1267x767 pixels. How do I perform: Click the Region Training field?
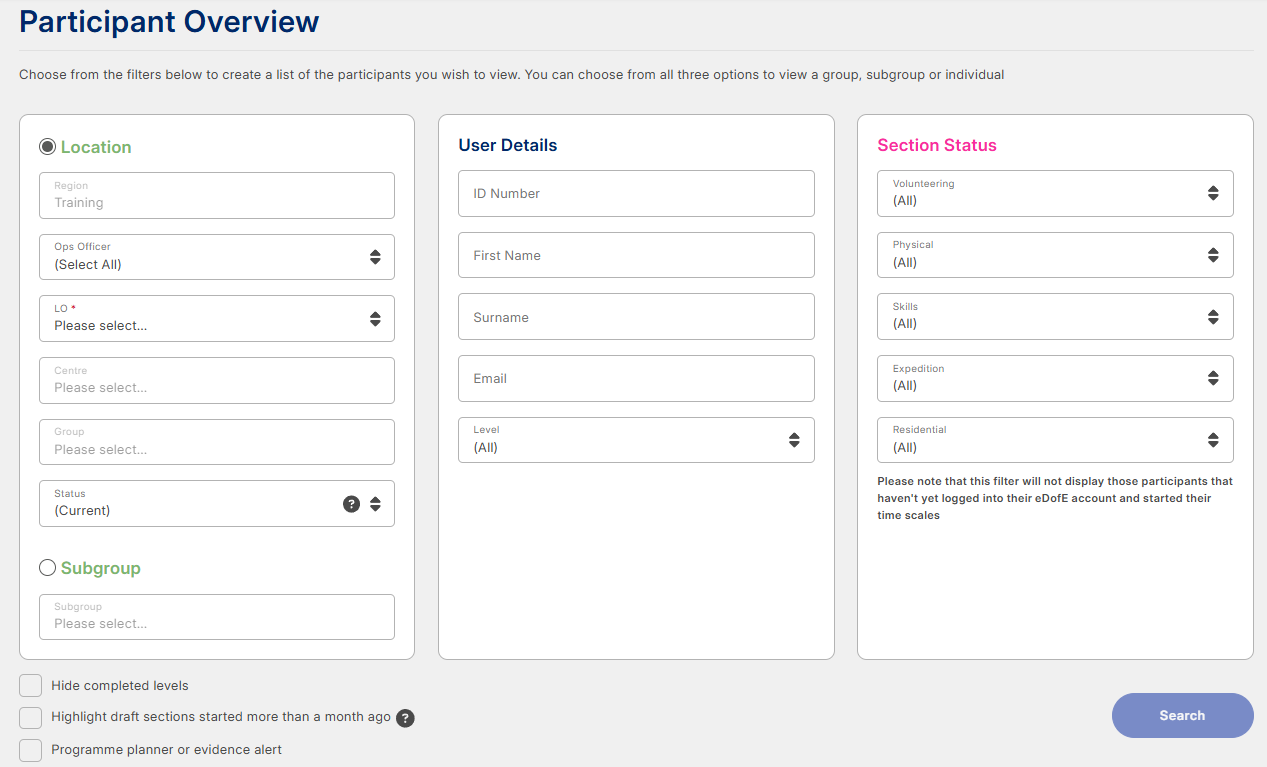pos(217,195)
